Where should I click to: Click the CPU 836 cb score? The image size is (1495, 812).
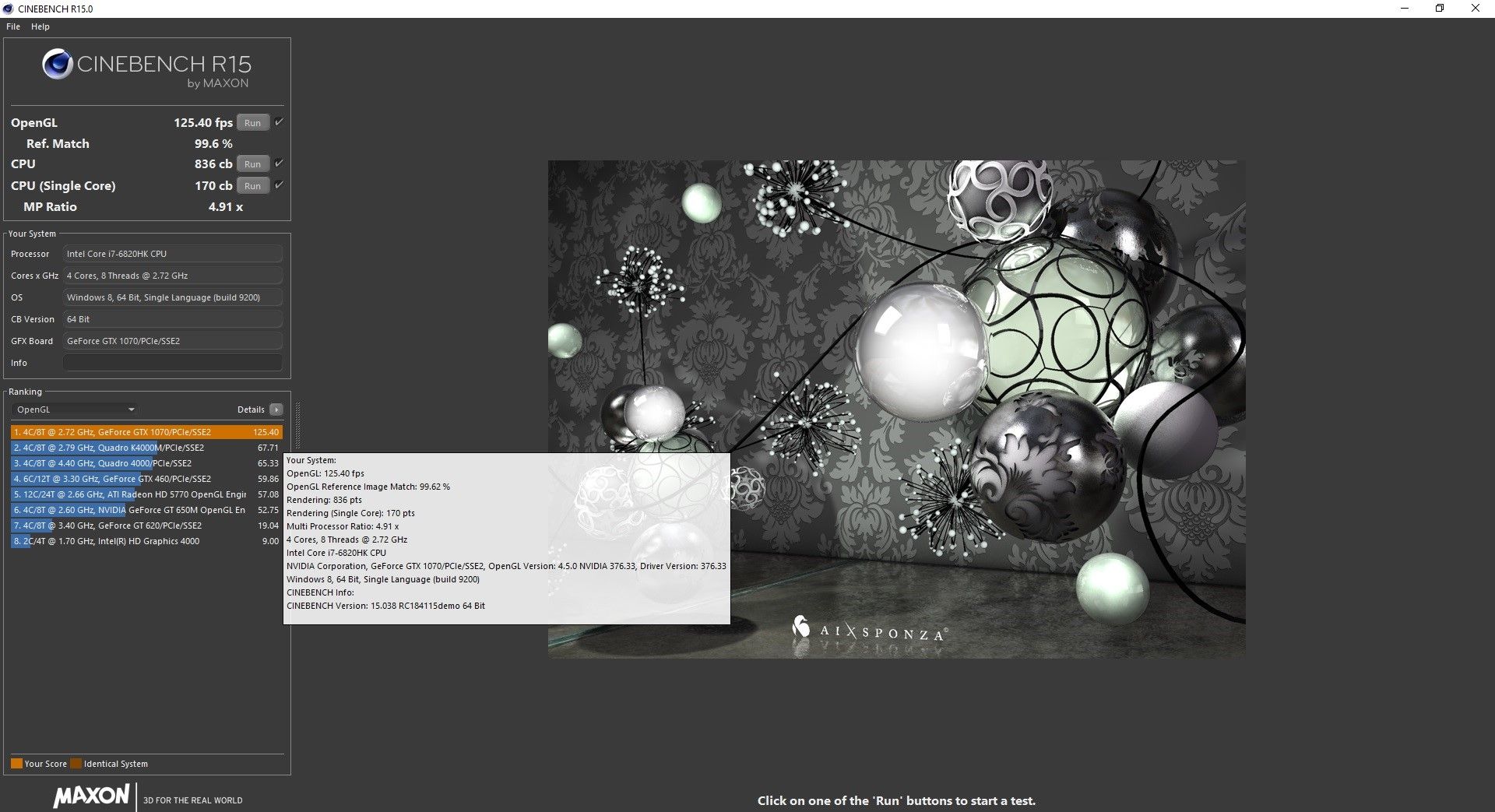point(213,164)
